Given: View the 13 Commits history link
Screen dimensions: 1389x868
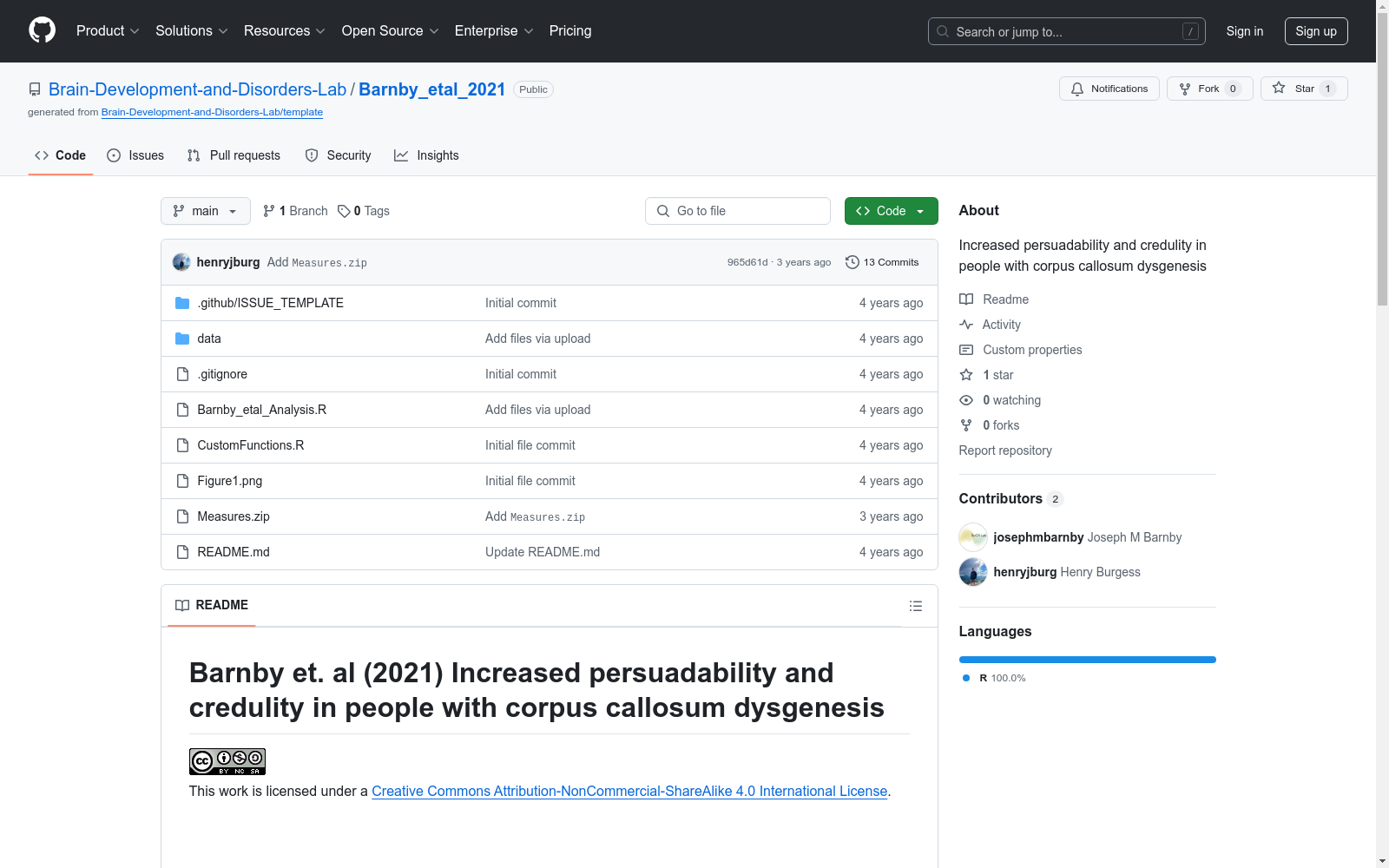Looking at the screenshot, I should pyautogui.click(x=882, y=262).
